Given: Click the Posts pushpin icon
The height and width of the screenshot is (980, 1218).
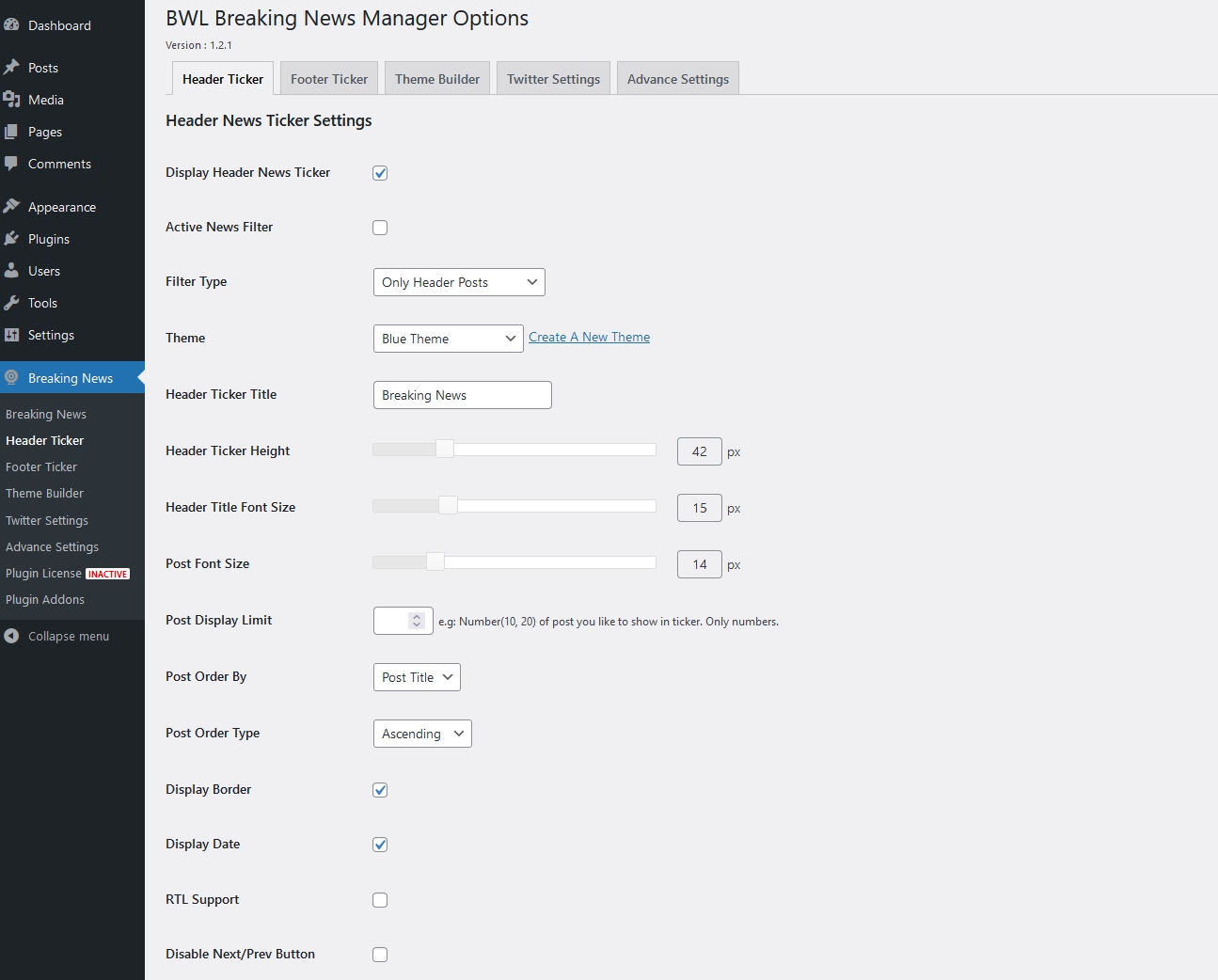Looking at the screenshot, I should (11, 68).
